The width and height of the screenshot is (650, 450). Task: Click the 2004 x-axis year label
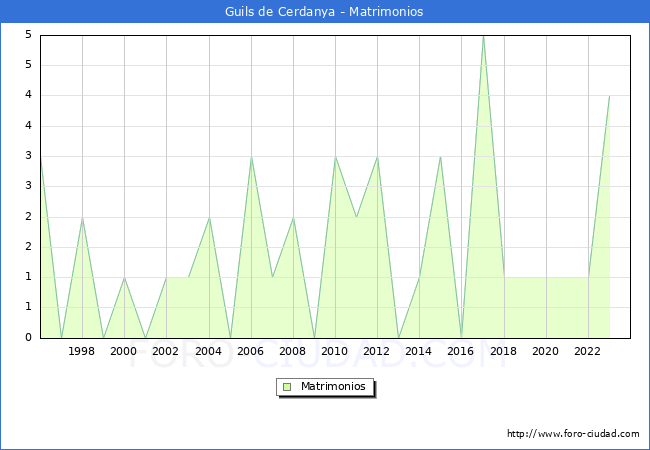pos(208,352)
